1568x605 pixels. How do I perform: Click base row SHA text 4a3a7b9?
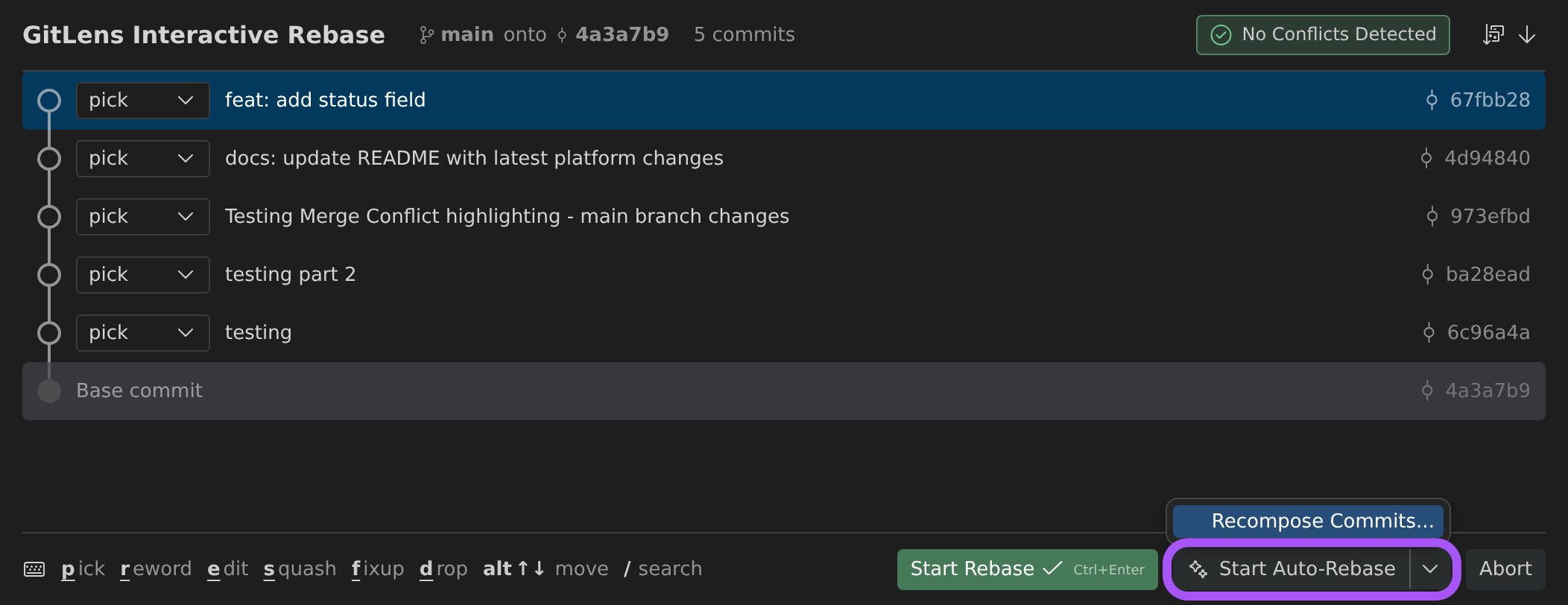coord(1488,390)
